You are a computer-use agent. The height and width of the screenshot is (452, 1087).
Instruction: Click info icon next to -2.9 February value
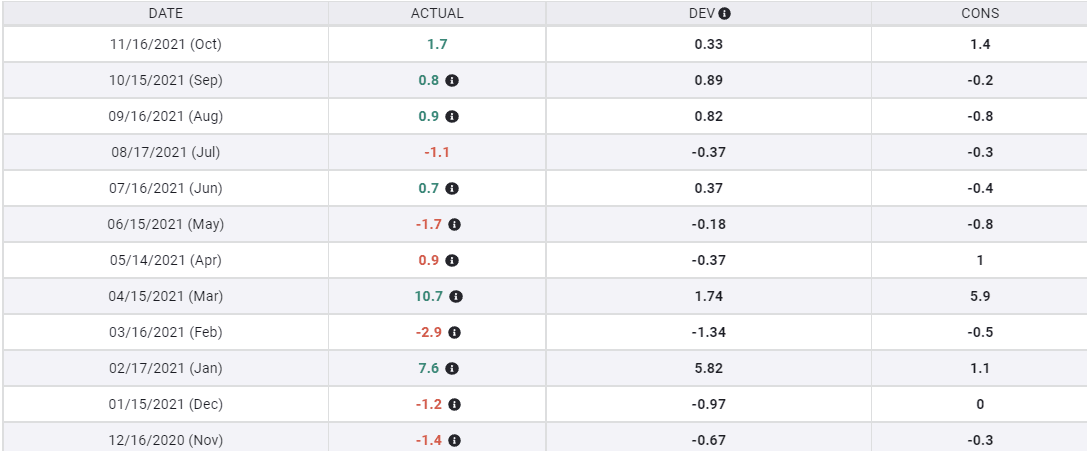coord(454,332)
